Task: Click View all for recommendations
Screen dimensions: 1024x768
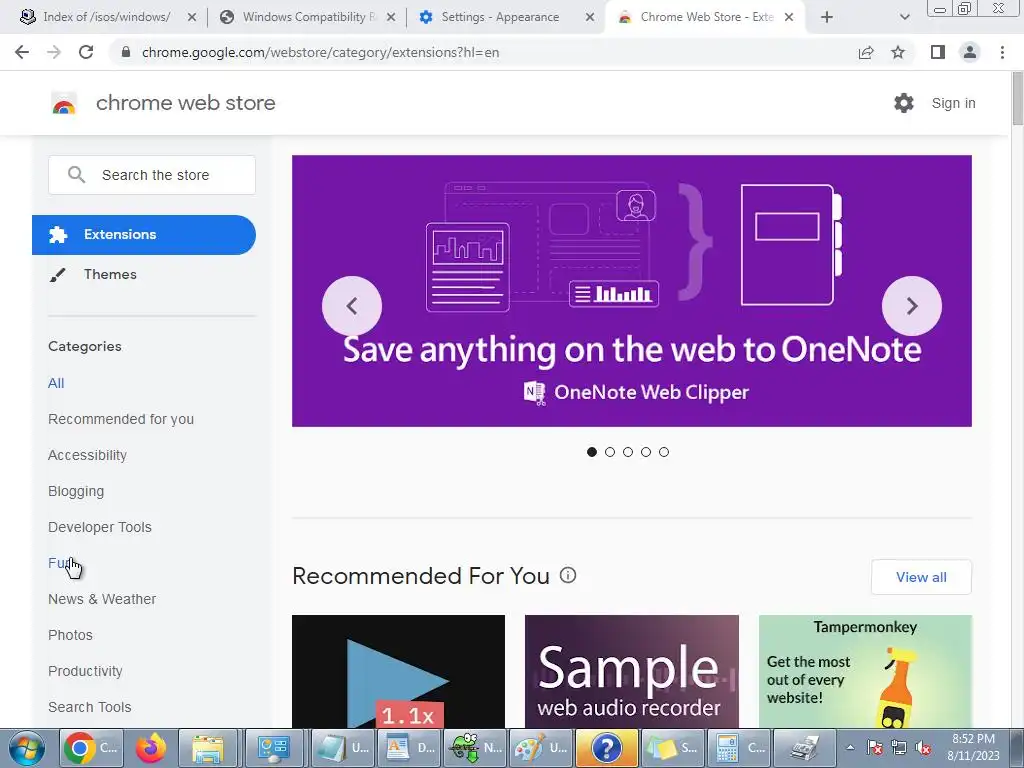Action: pos(921,577)
